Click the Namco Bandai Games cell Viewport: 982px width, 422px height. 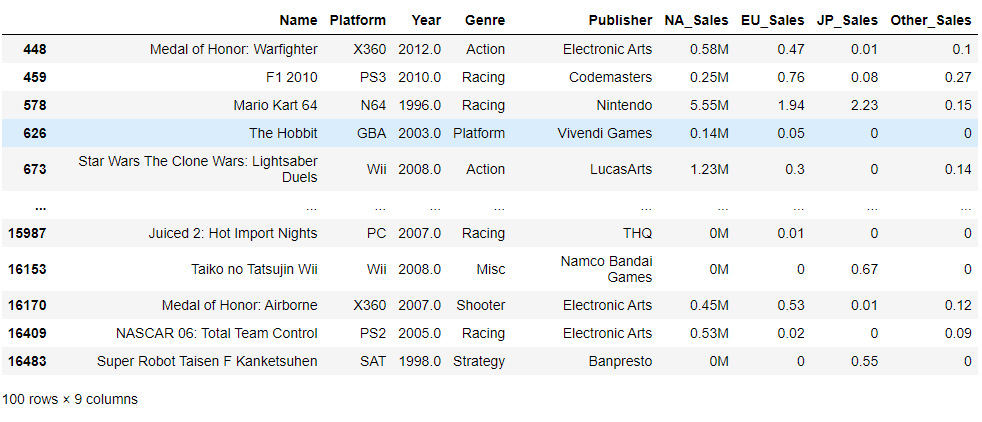tap(606, 269)
